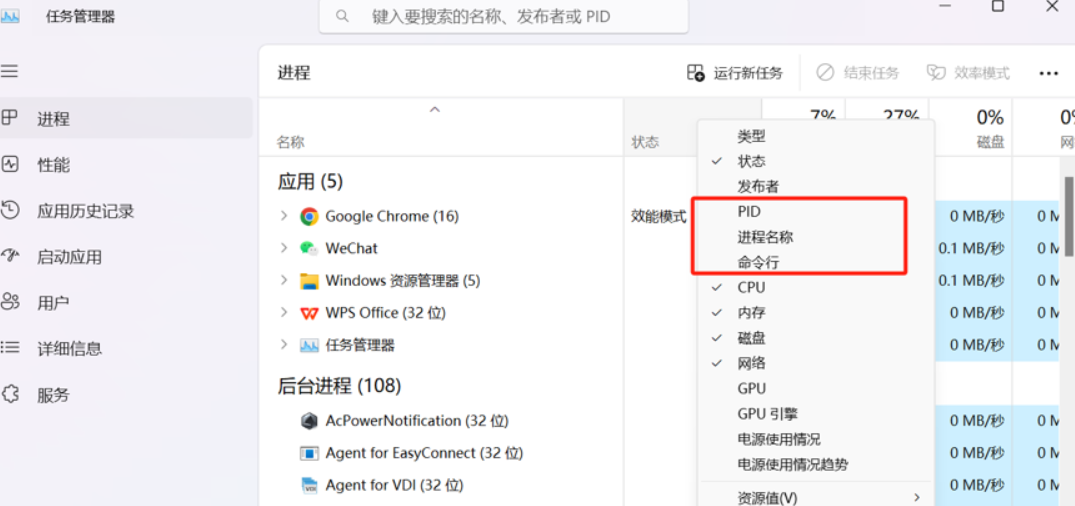Click the 性能 sidebar icon
Image resolution: width=1075 pixels, height=506 pixels.
[10, 165]
